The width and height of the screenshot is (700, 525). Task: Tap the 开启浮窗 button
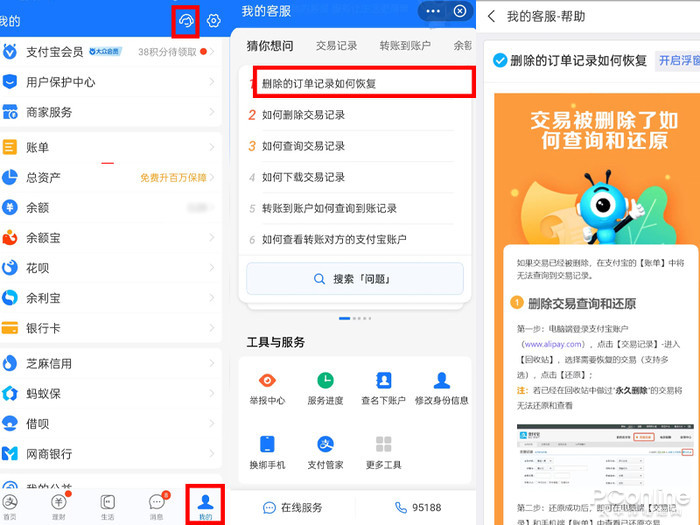pos(679,60)
